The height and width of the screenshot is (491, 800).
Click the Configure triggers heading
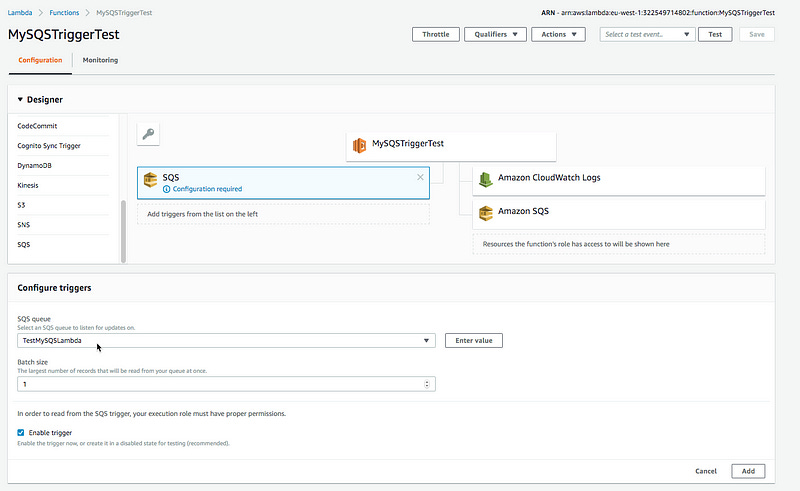coord(54,288)
